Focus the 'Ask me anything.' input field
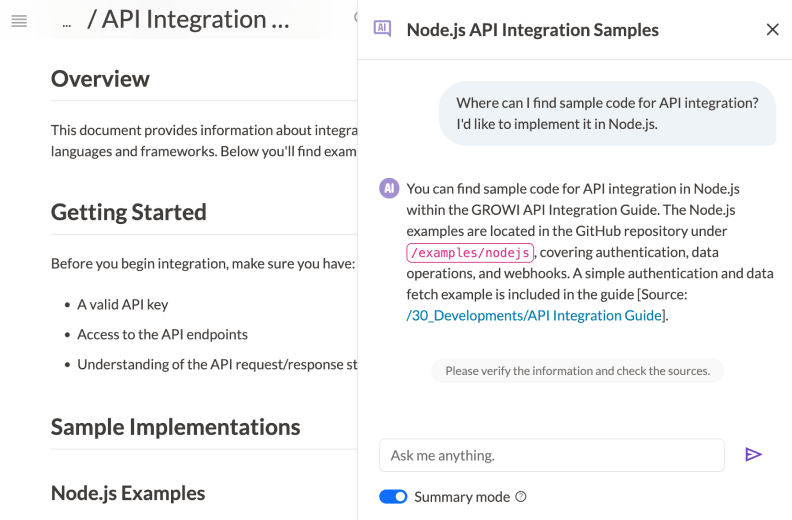The width and height of the screenshot is (792, 520). click(552, 455)
